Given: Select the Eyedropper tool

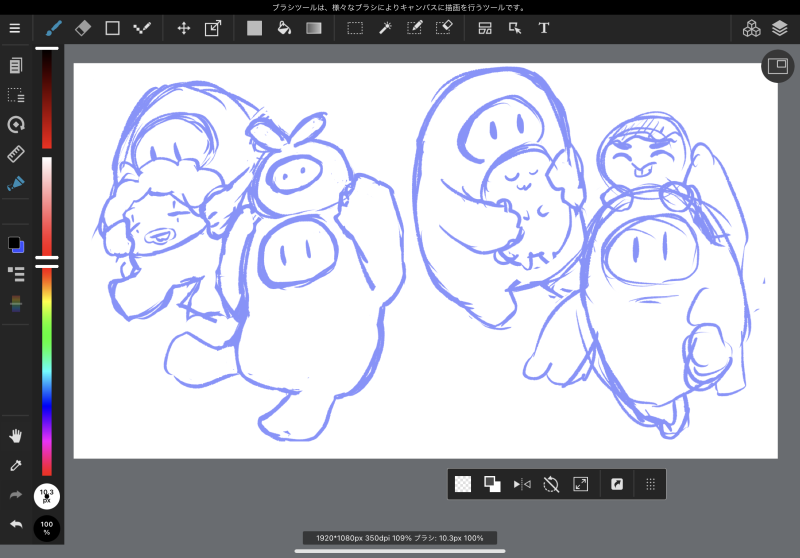Looking at the screenshot, I should click(16, 465).
